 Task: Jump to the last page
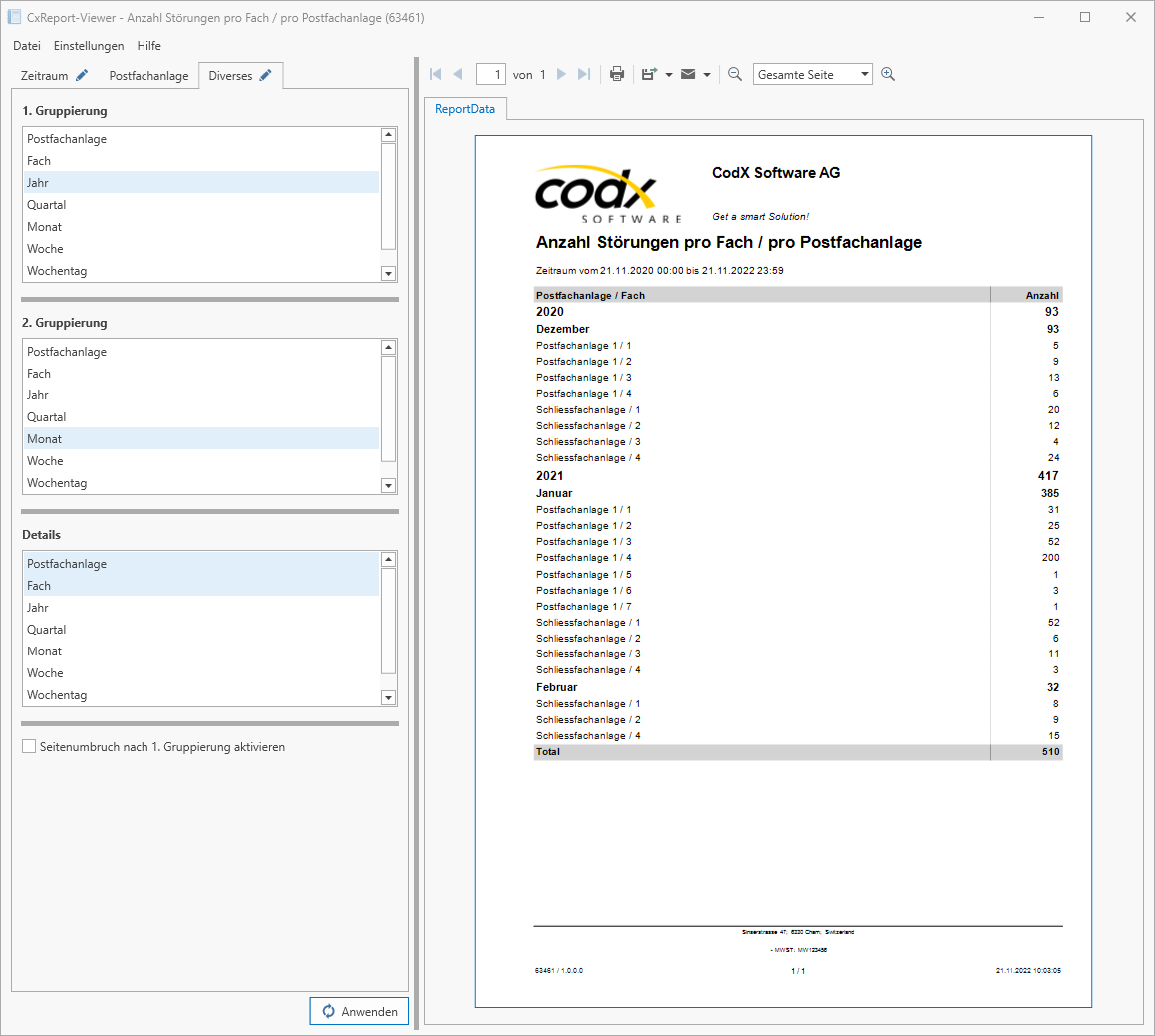tap(584, 74)
